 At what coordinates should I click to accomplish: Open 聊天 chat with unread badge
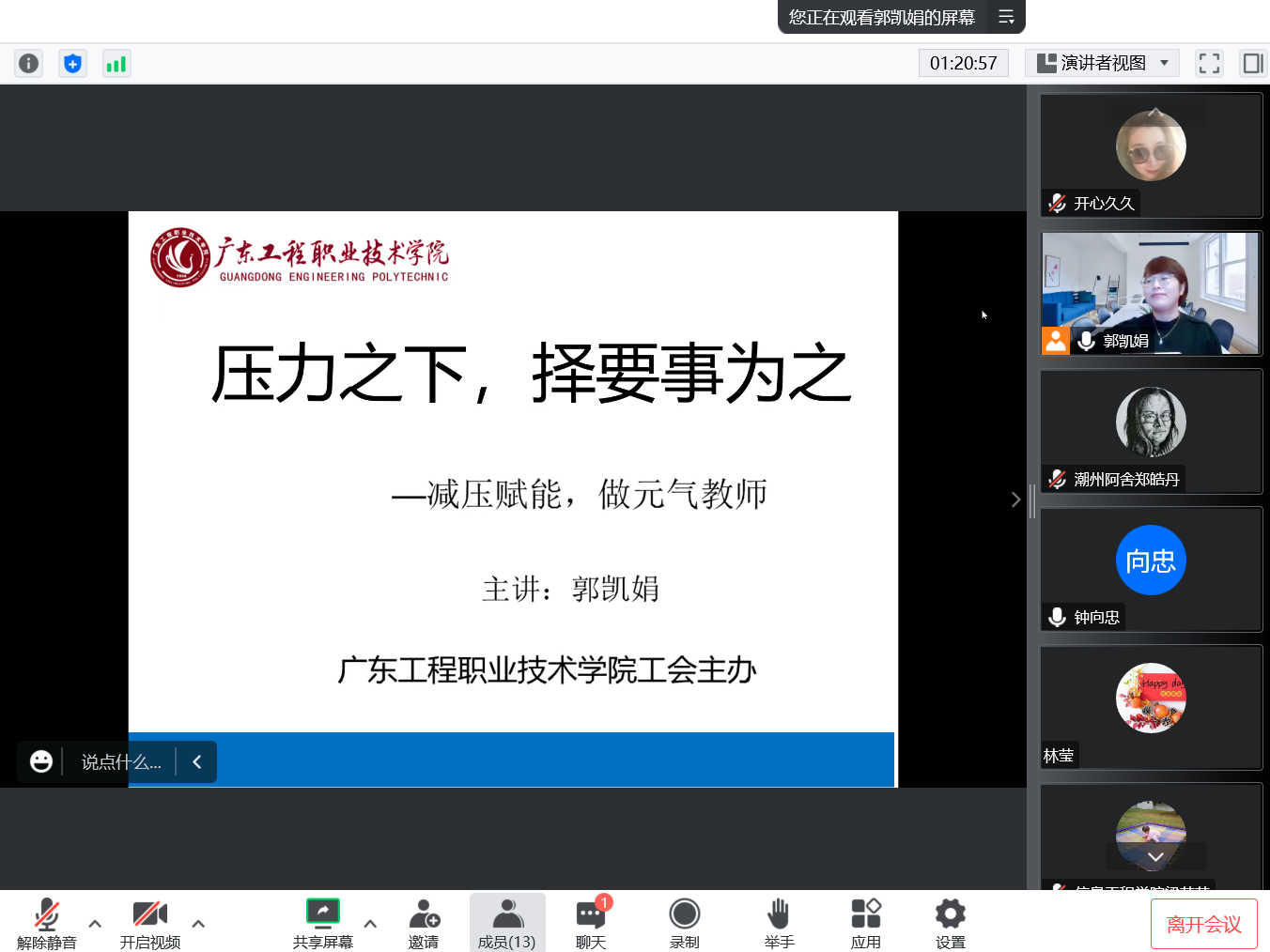[591, 923]
